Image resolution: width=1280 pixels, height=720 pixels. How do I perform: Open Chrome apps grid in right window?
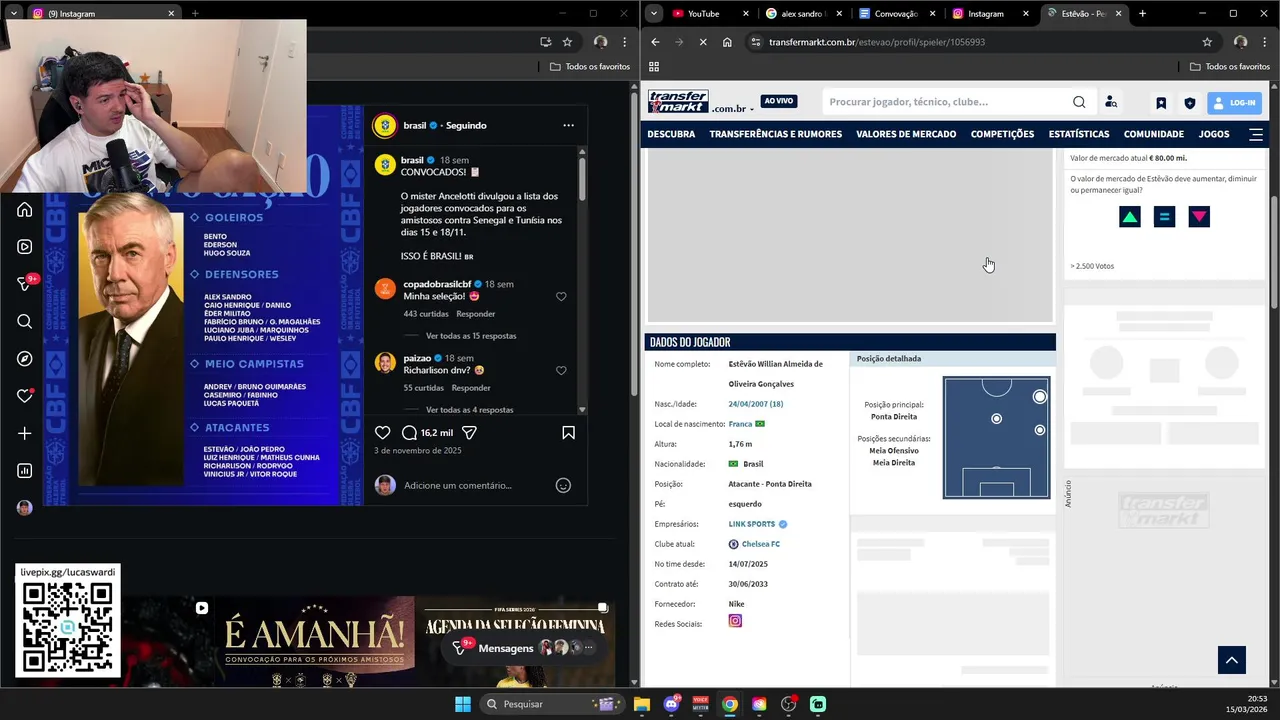[x=654, y=67]
